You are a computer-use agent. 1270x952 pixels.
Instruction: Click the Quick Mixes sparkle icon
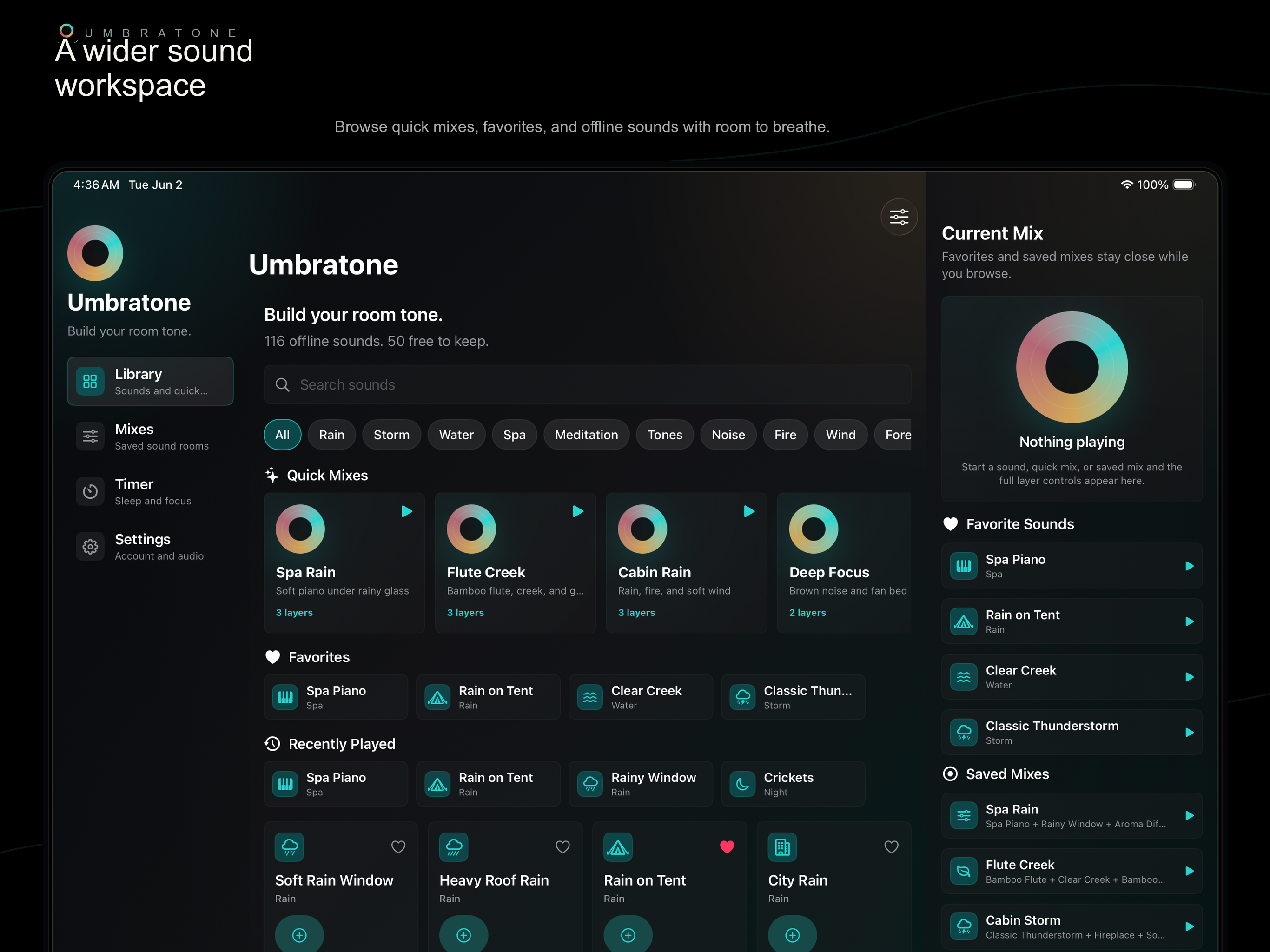point(271,476)
